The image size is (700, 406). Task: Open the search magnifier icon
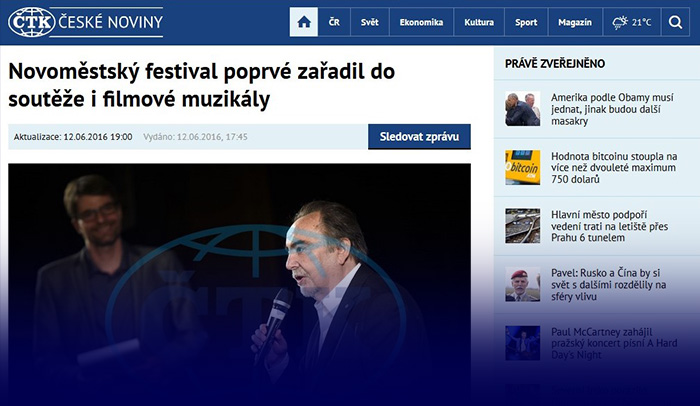(x=675, y=22)
